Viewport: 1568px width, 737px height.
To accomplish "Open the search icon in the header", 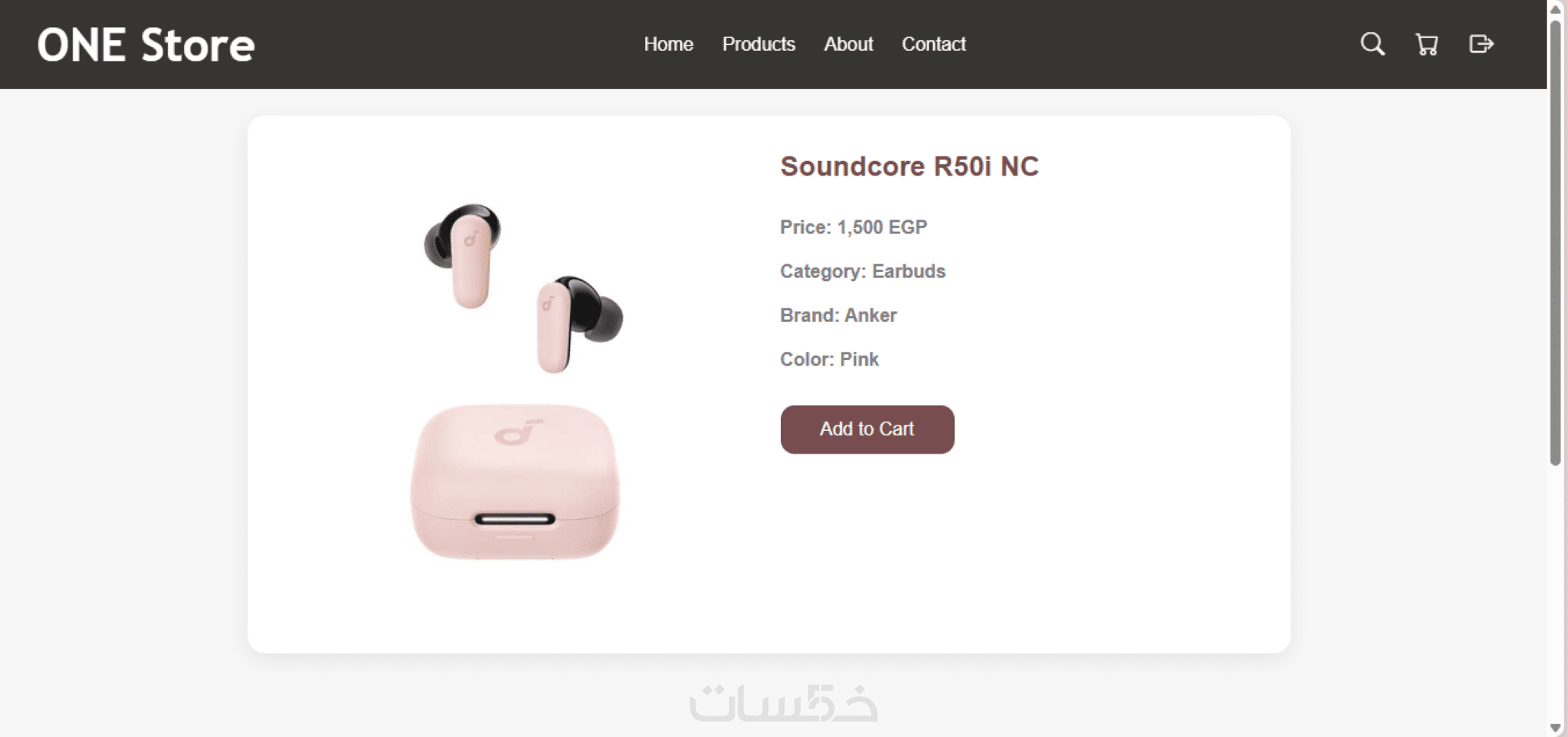I will click(1372, 44).
